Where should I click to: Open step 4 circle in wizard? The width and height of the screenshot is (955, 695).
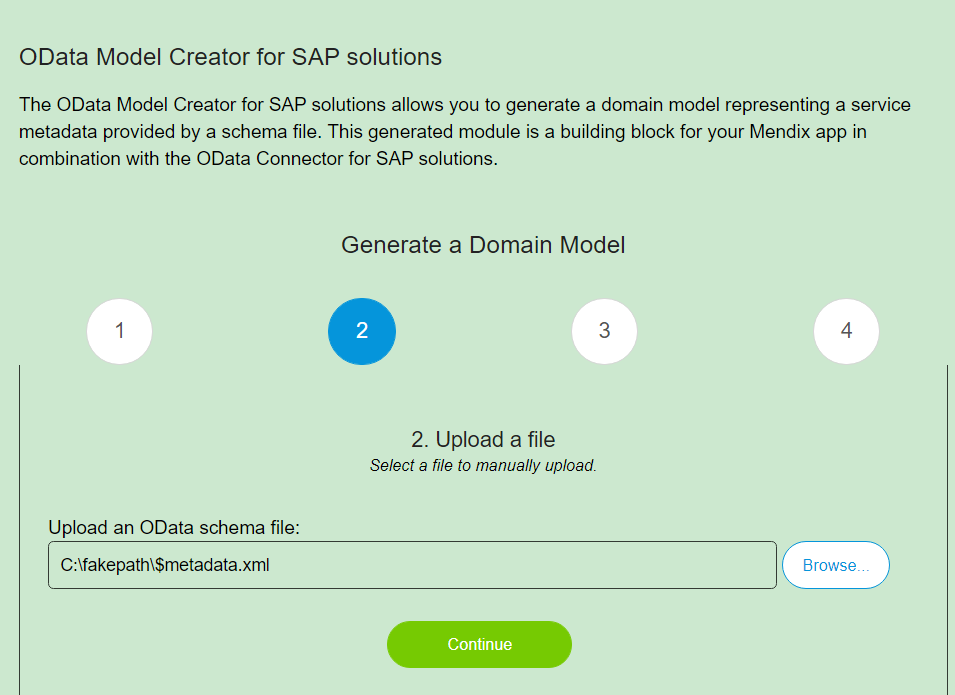[846, 331]
